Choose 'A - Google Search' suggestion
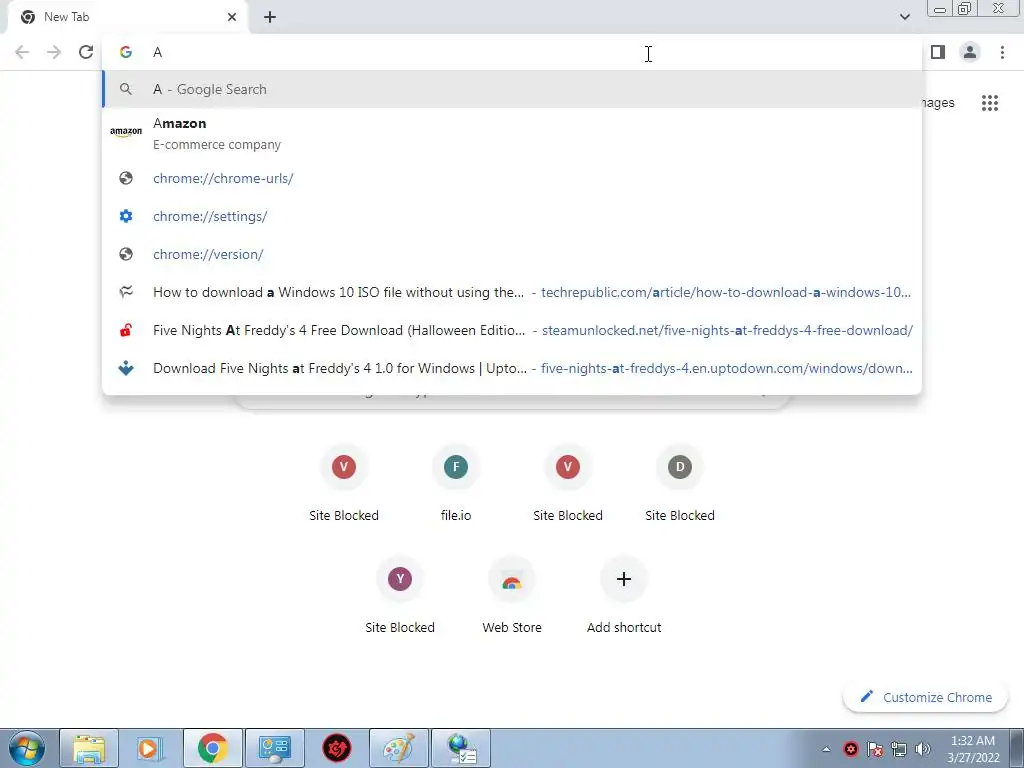The image size is (1024, 768). [512, 89]
